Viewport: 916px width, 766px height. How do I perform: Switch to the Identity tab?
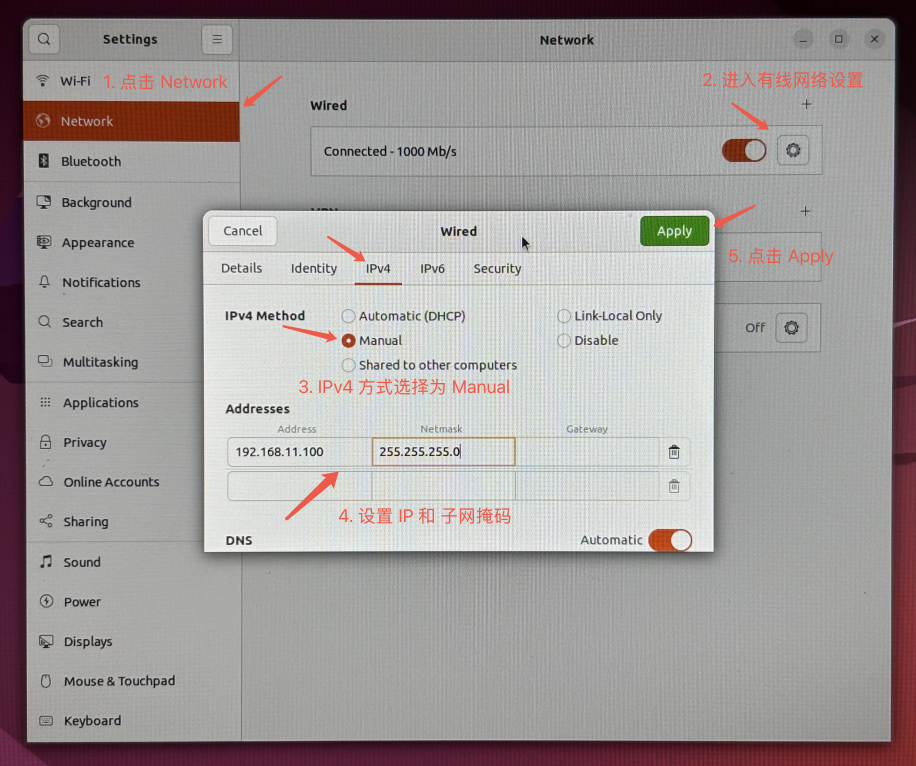point(314,268)
